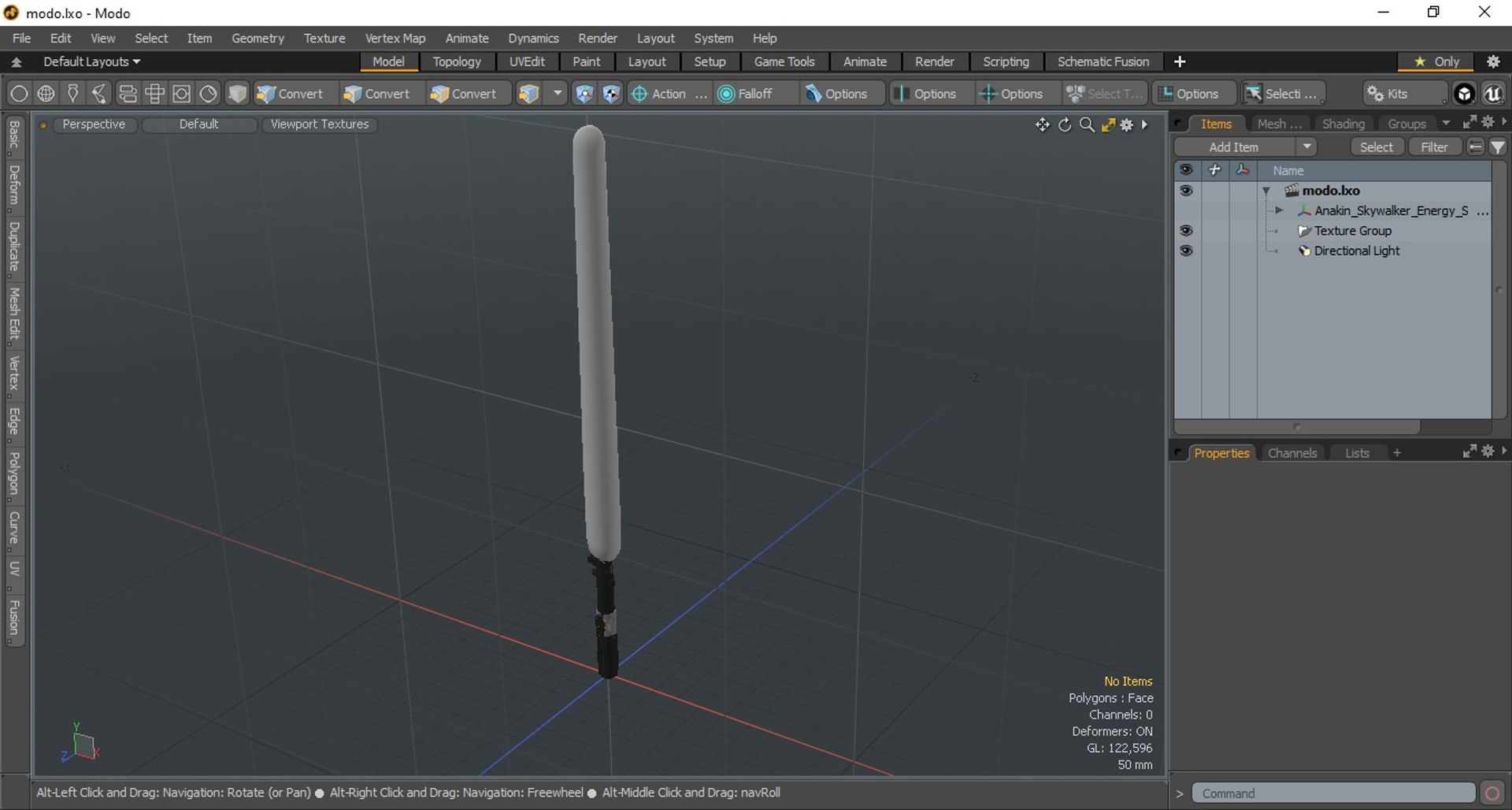Switch to the Shading tab
Image resolution: width=1512 pixels, height=810 pixels.
tap(1343, 124)
